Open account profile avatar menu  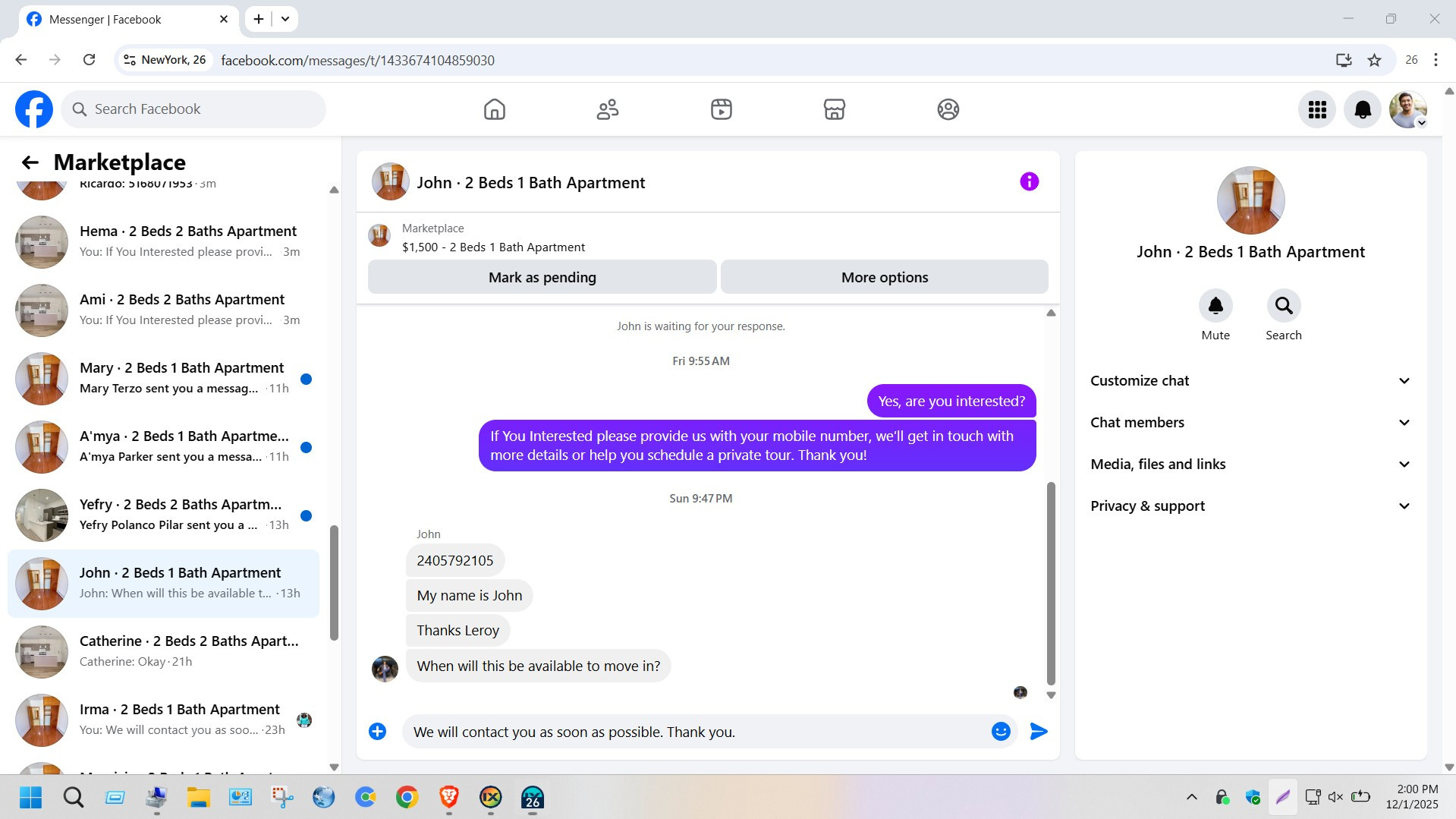pyautogui.click(x=1408, y=109)
